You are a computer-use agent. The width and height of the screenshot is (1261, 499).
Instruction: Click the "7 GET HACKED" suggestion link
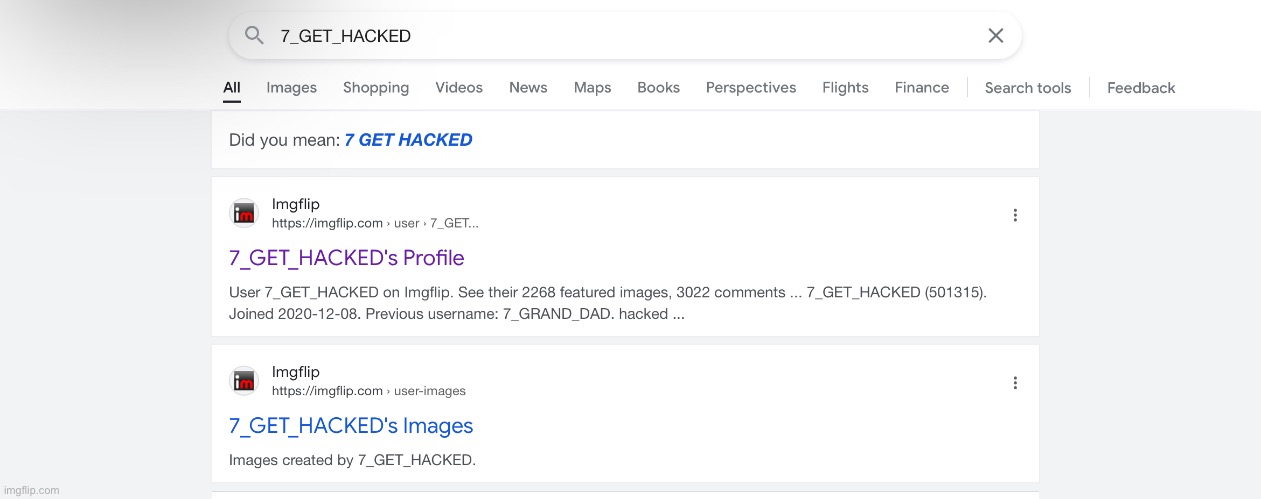point(408,140)
